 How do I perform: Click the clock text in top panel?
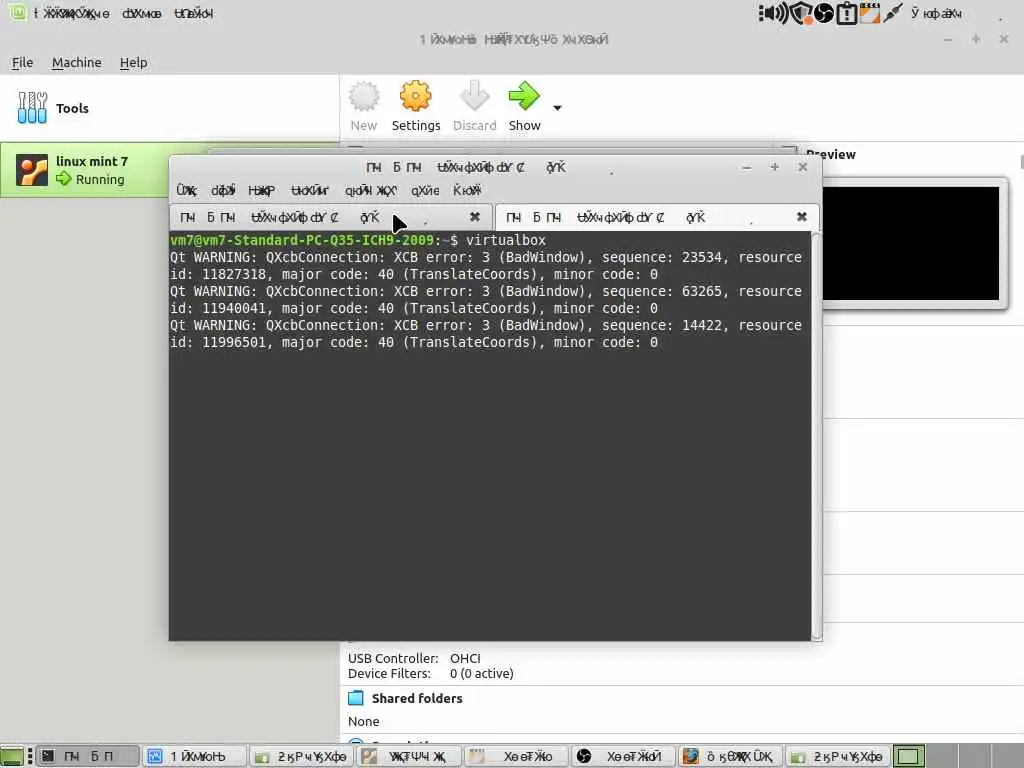tap(936, 13)
